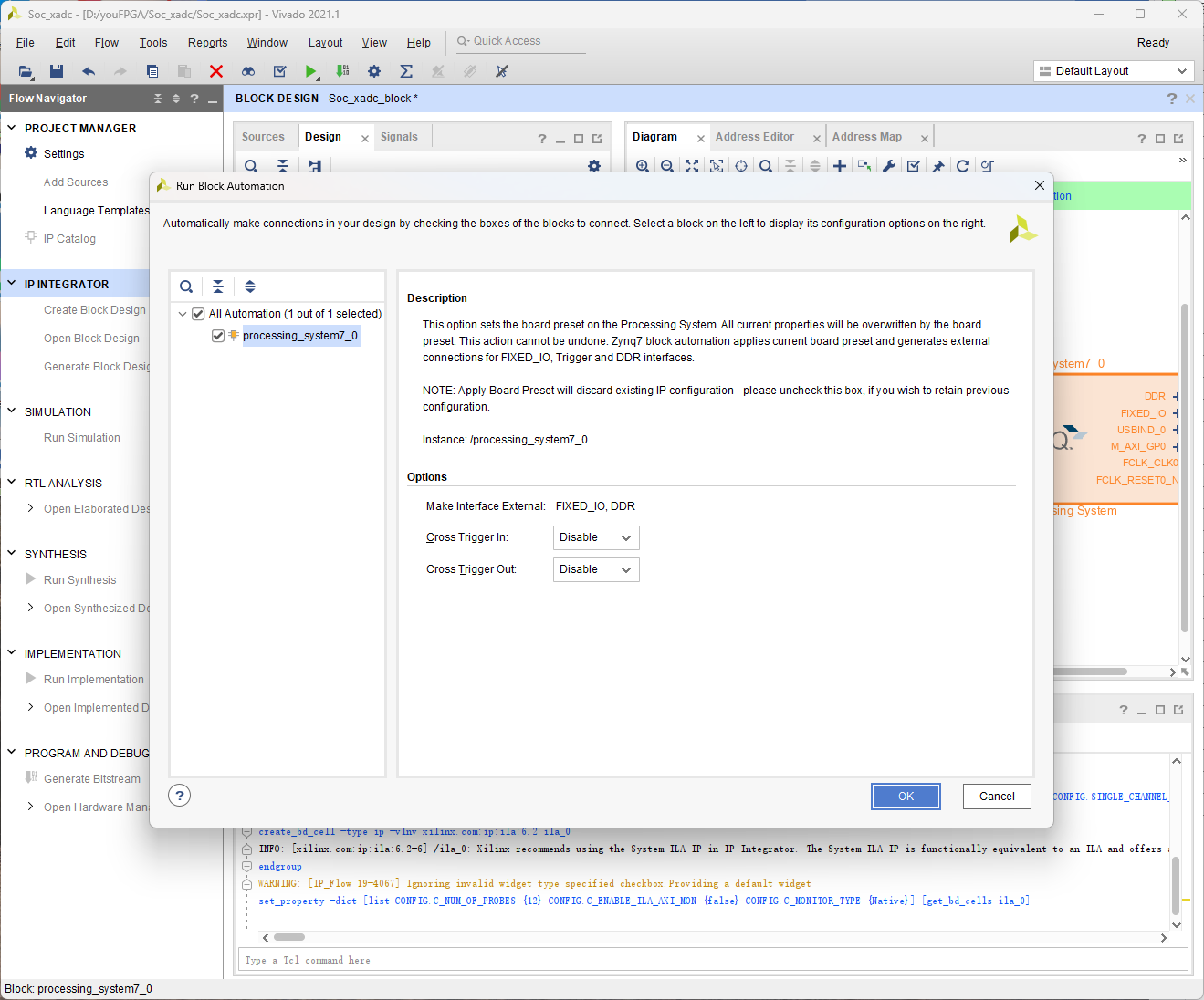The image size is (1204, 1000).
Task: Switch to the Signals tab
Action: coord(399,137)
